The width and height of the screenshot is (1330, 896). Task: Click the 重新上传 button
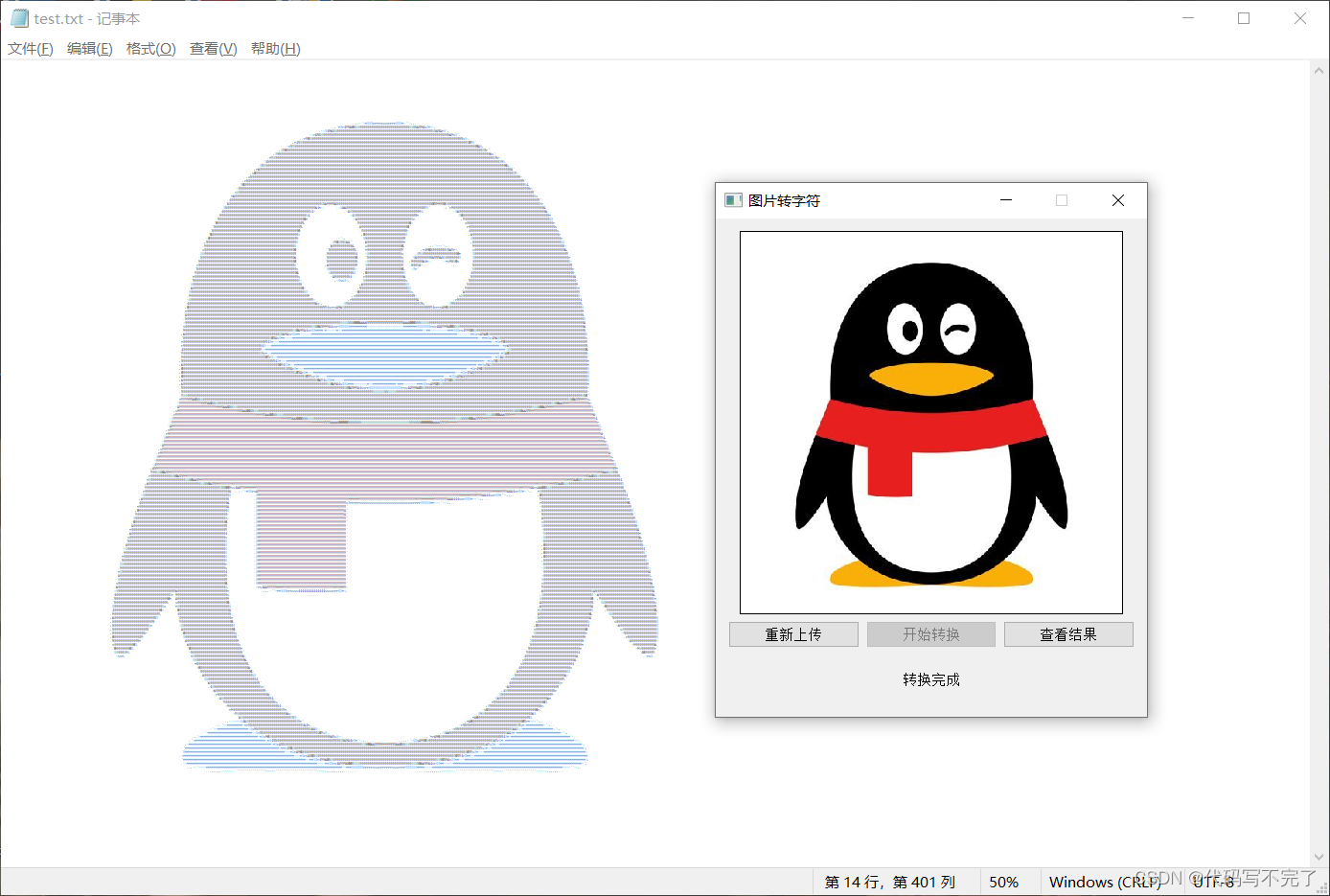point(793,634)
